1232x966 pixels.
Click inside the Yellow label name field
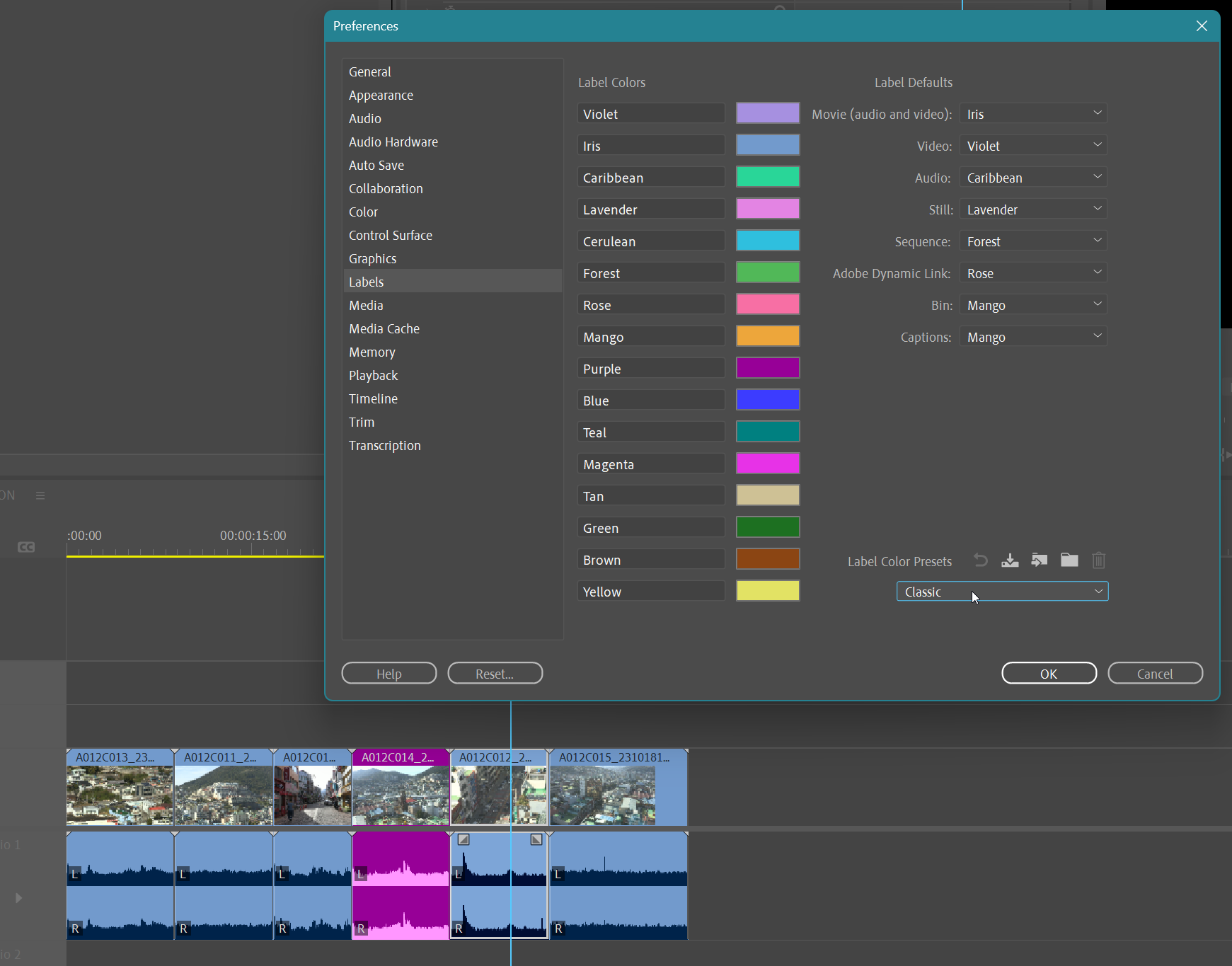(650, 590)
